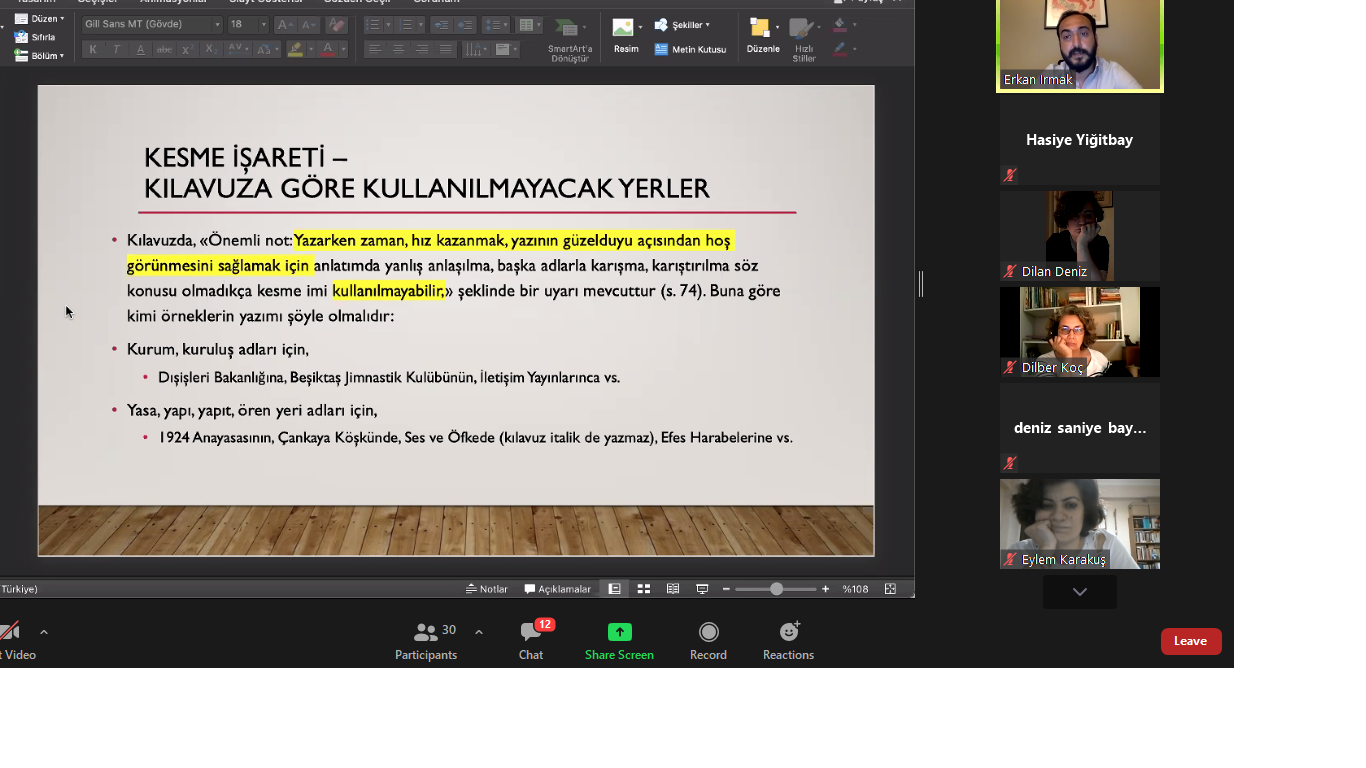Toggle superscript formatting button
1366x768 pixels.
[x=187, y=49]
